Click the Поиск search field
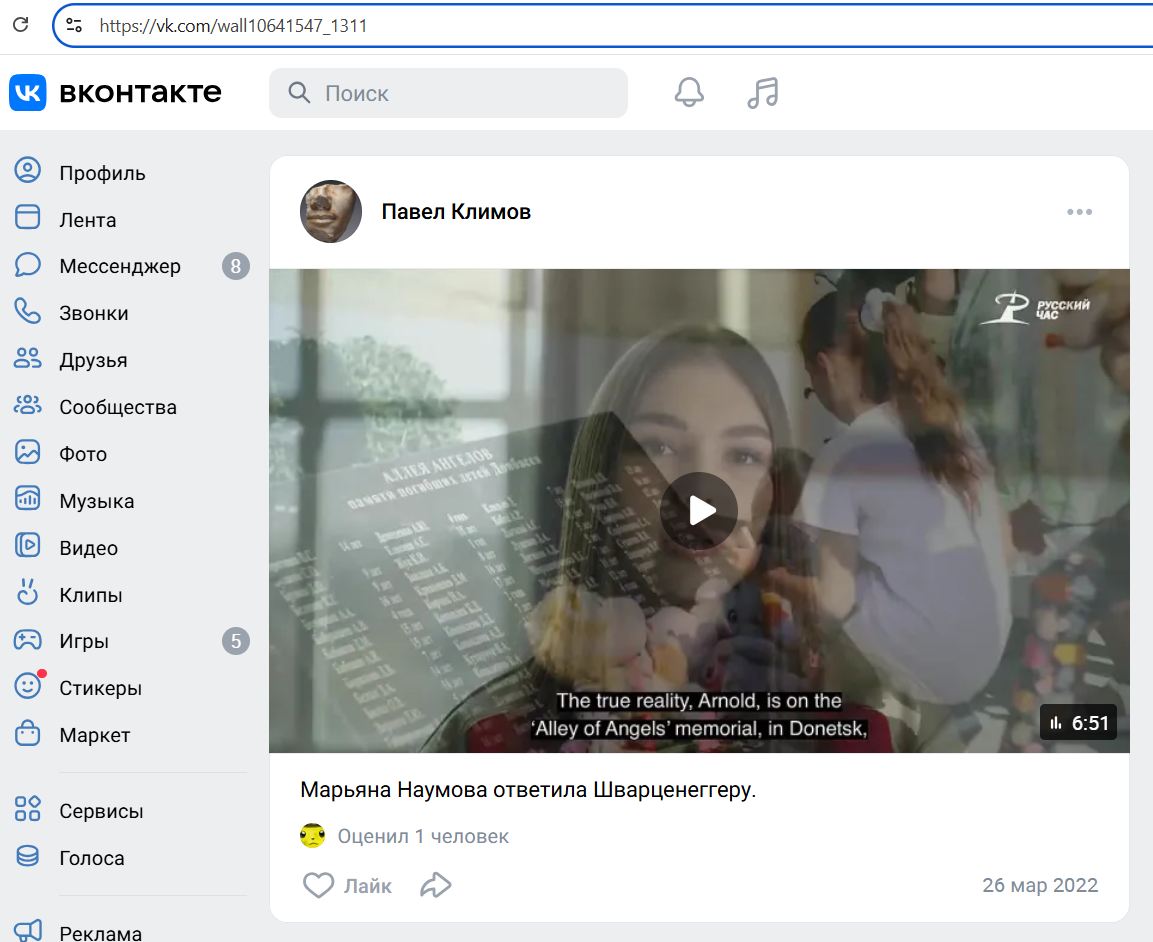 448,93
